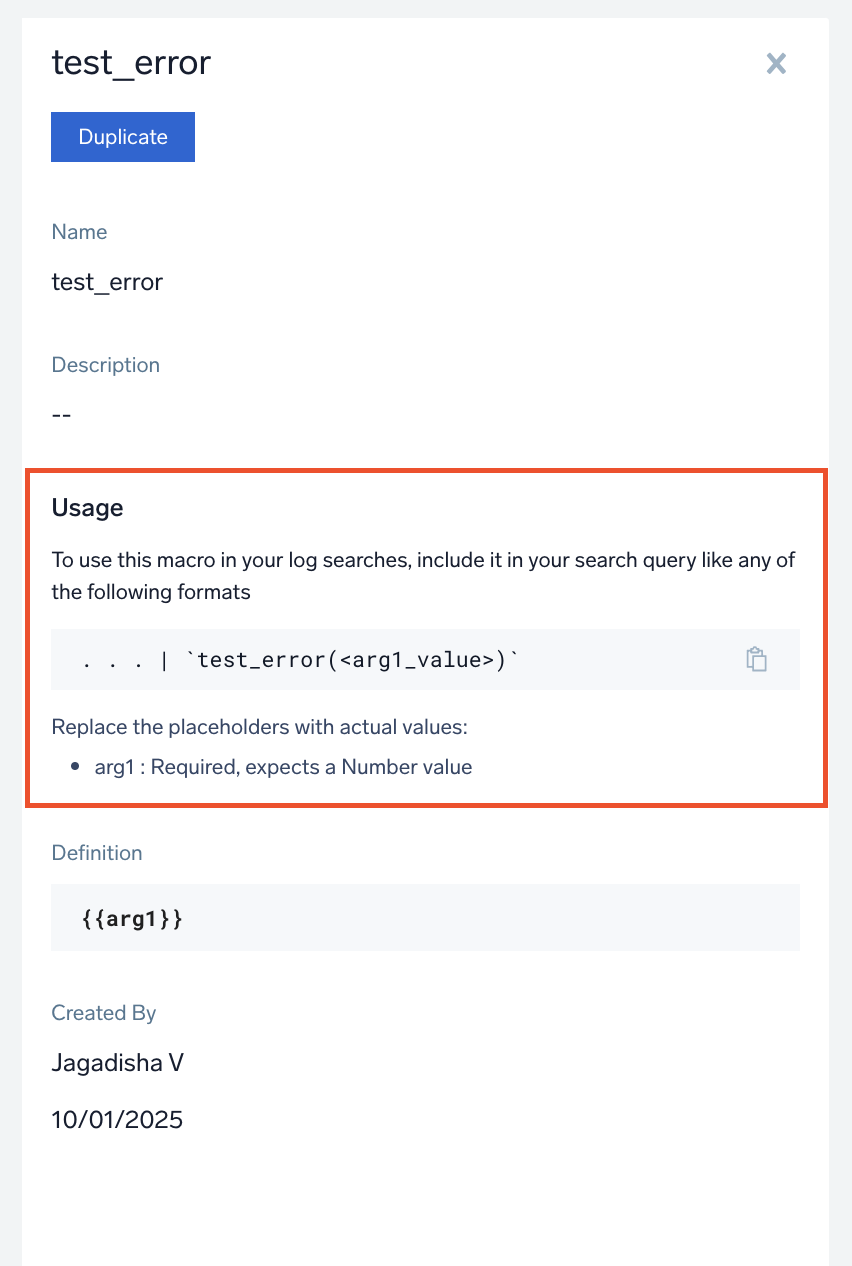Viewport: 852px width, 1266px height.
Task: Click the "Replace the placeholders" instruction text
Action: pyautogui.click(x=259, y=727)
